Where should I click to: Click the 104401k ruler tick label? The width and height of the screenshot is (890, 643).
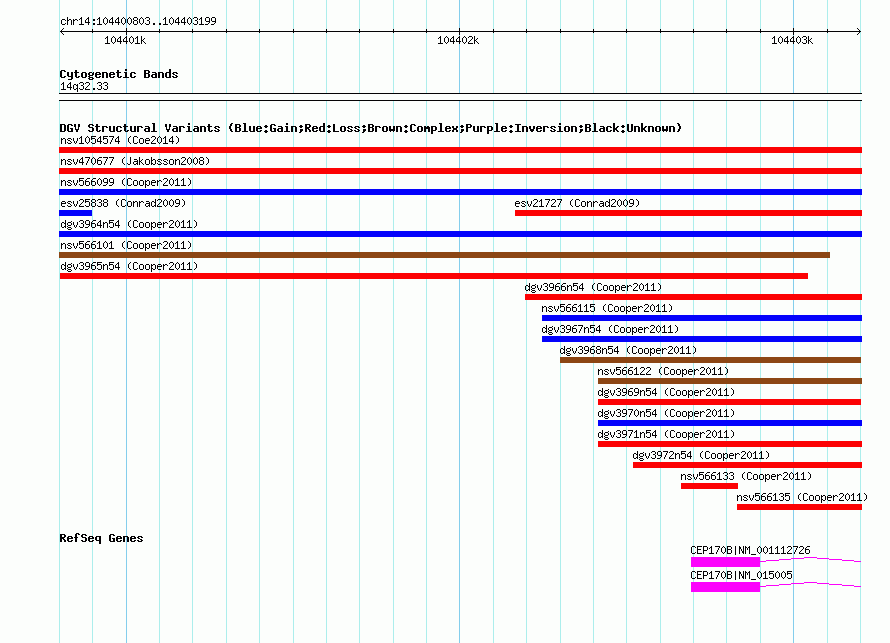pyautogui.click(x=125, y=40)
